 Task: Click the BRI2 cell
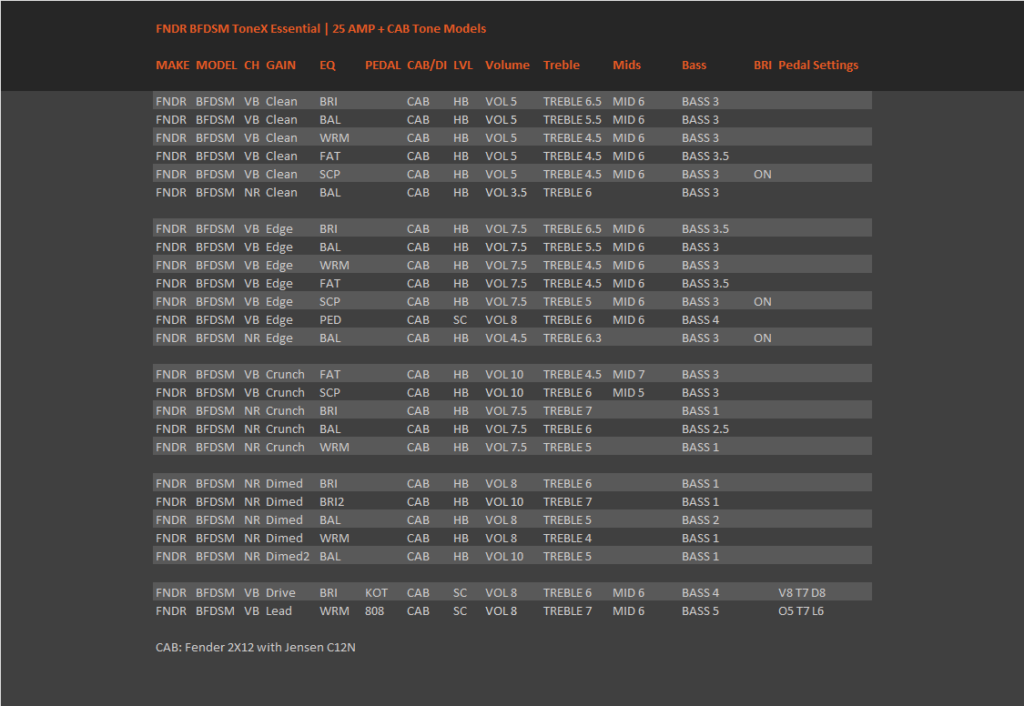332,503
